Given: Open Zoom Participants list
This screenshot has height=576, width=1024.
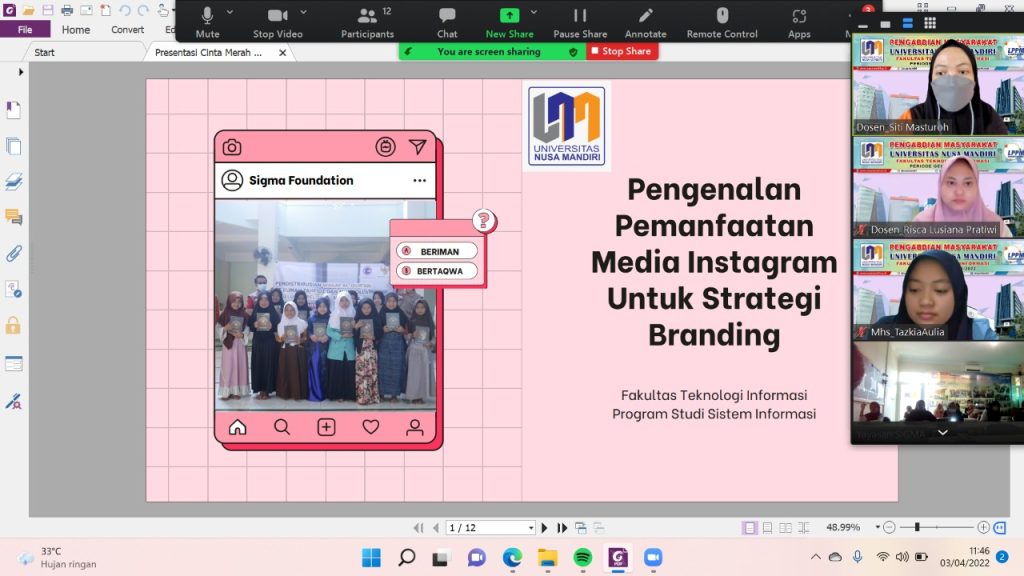Looking at the screenshot, I should [x=367, y=22].
